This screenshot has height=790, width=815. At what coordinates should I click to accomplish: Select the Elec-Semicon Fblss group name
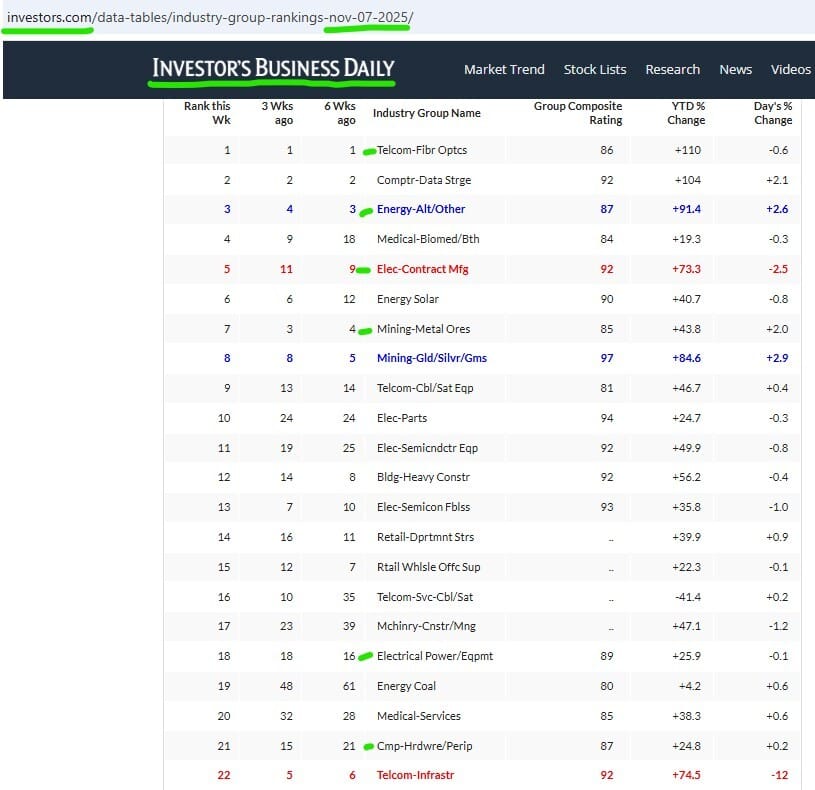pyautogui.click(x=424, y=507)
